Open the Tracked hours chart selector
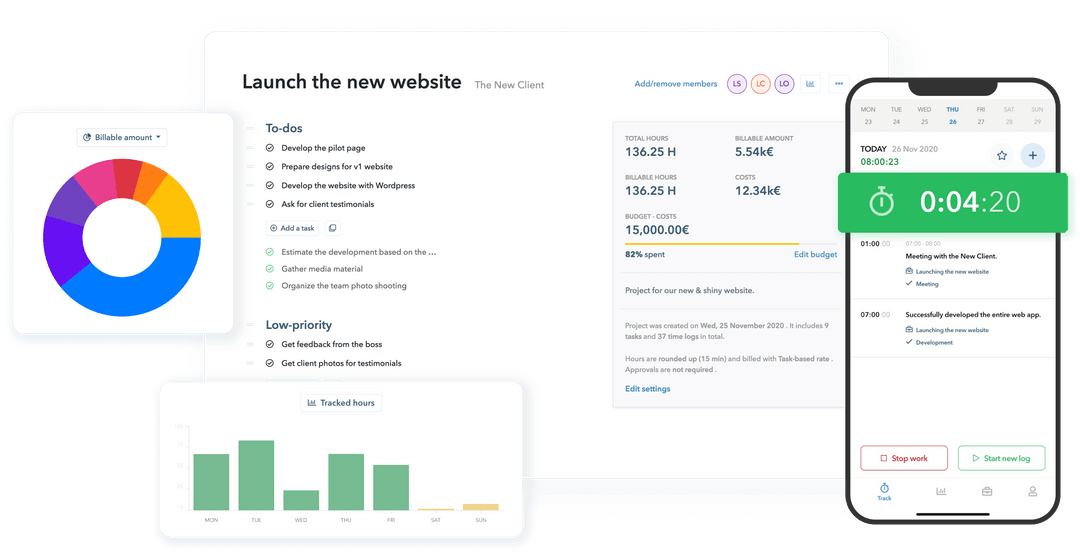 tap(340, 403)
